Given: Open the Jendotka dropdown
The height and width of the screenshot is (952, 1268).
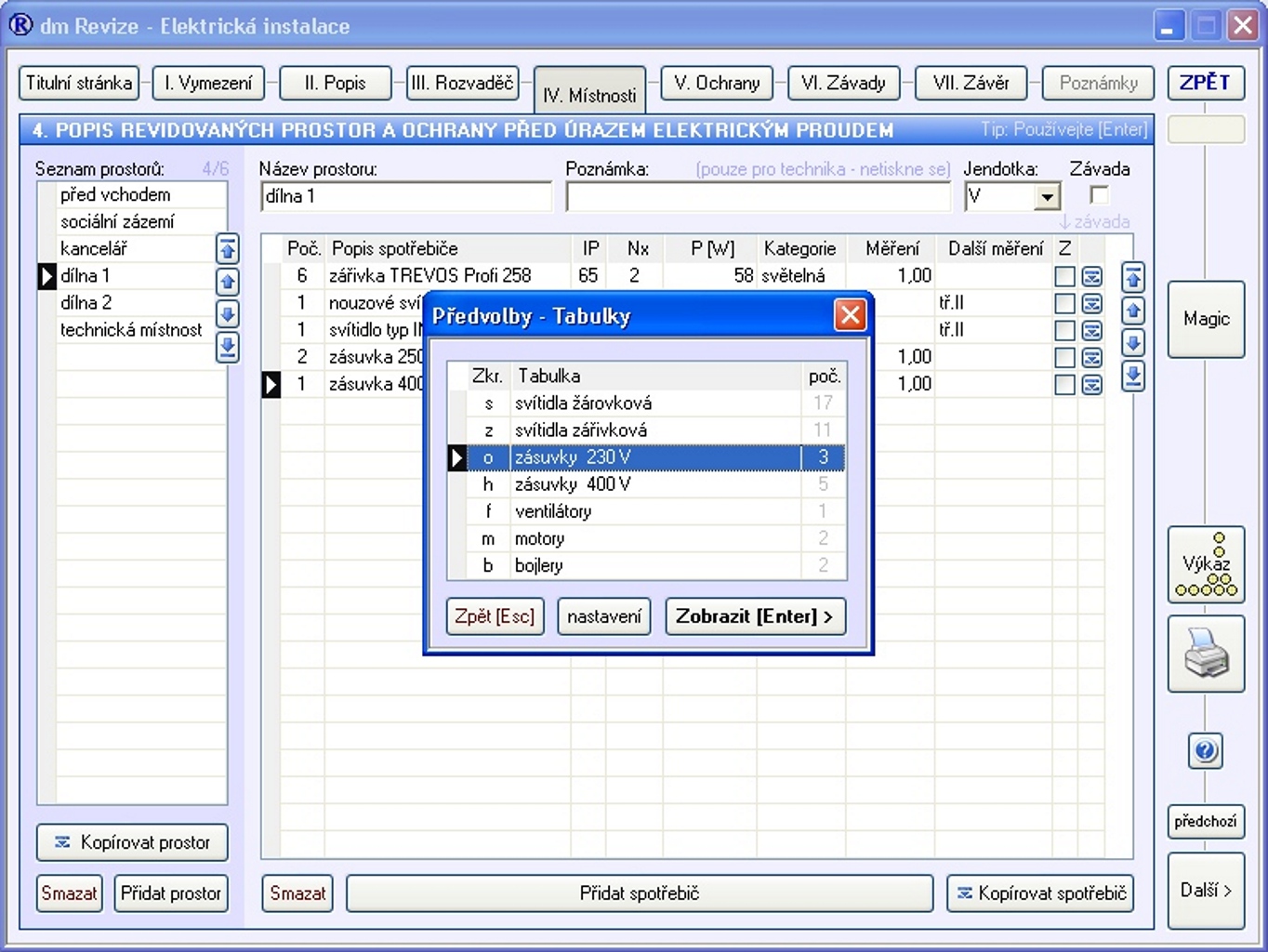Looking at the screenshot, I should pos(1048,197).
